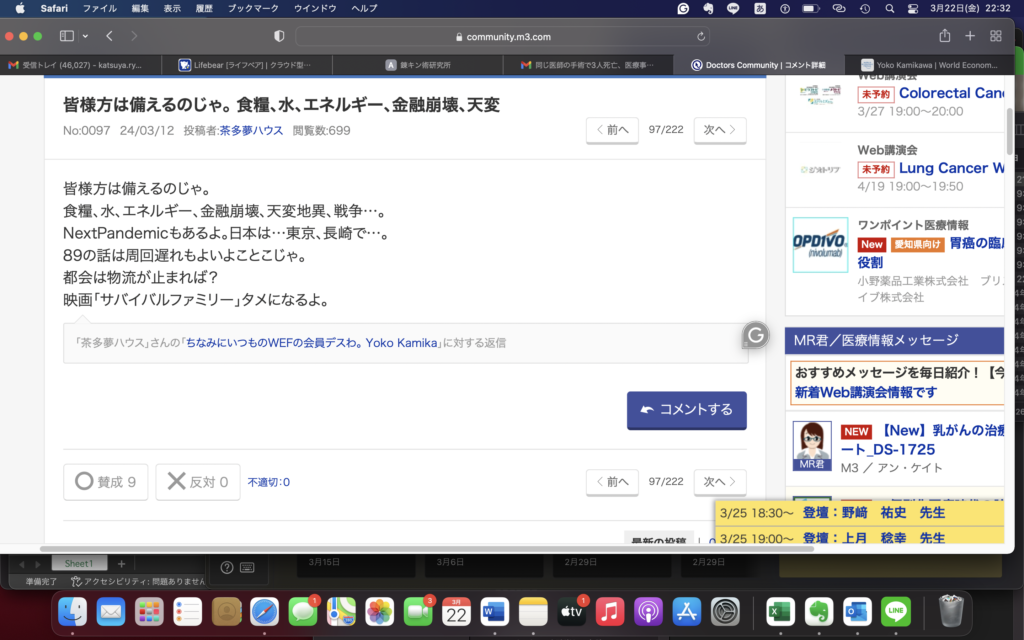1024x640 pixels.
Task: Vote 賛成 on the comment
Action: coord(105,481)
